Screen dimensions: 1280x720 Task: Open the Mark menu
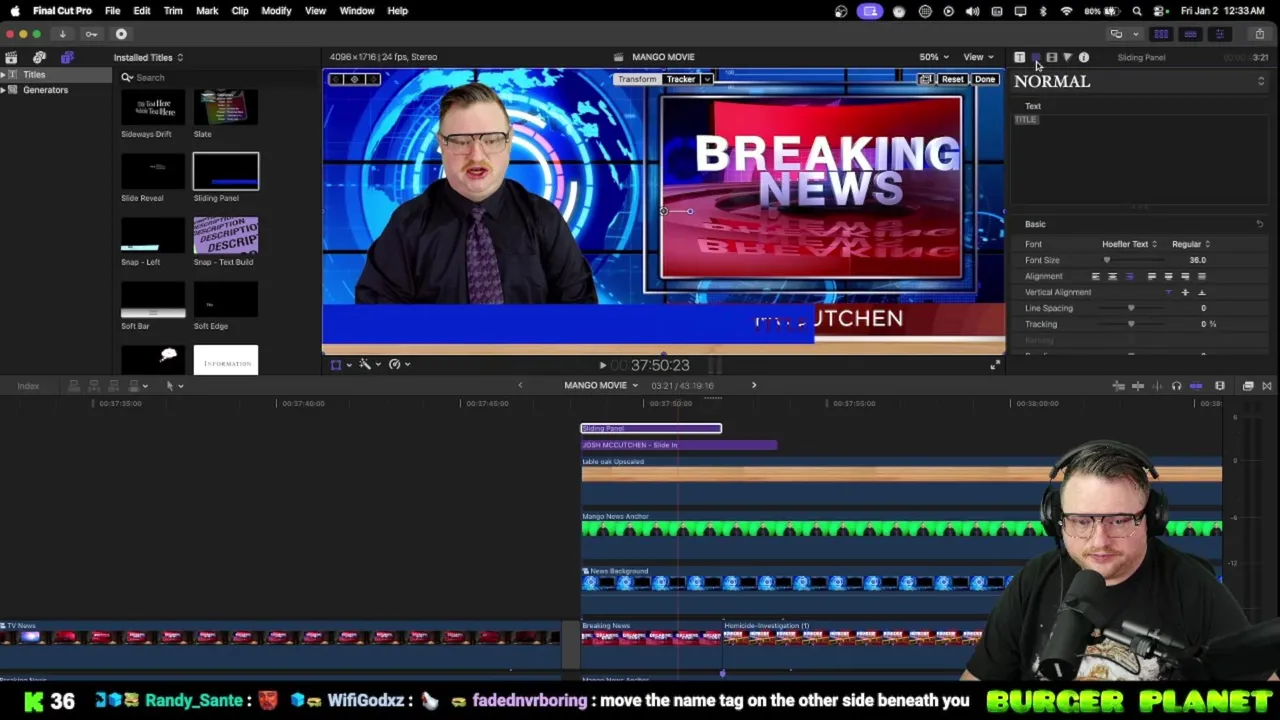207,11
